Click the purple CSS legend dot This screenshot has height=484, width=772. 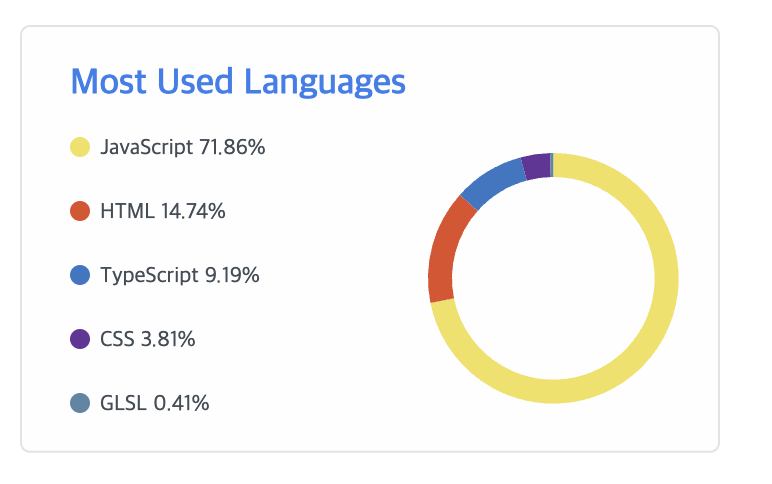pos(81,339)
